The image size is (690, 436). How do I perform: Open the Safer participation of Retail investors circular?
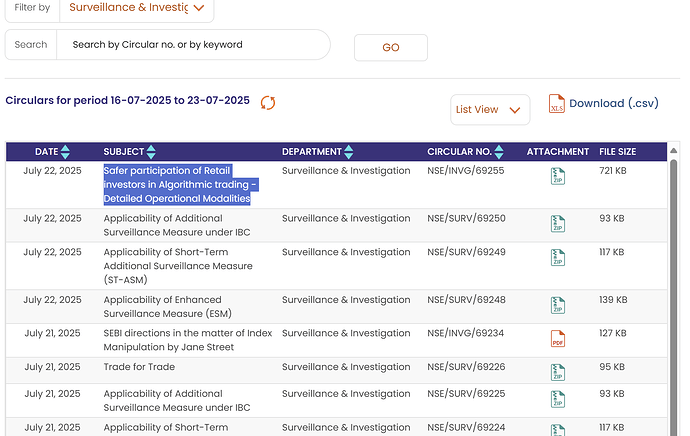180,184
